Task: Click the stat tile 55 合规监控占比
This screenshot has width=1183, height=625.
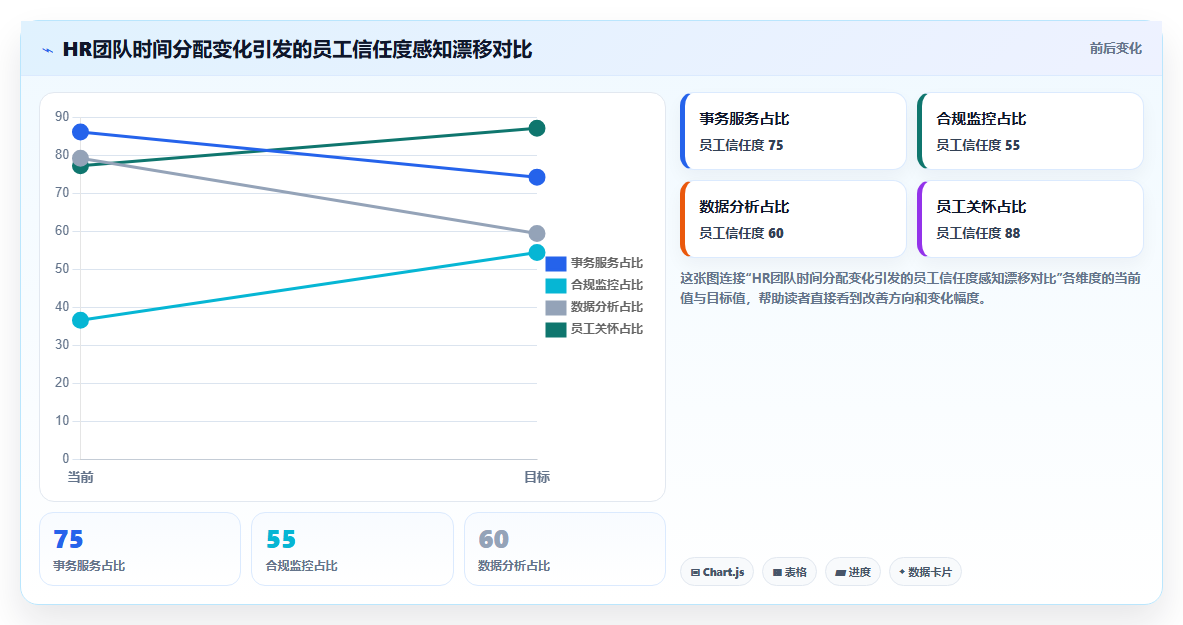Action: 352,549
